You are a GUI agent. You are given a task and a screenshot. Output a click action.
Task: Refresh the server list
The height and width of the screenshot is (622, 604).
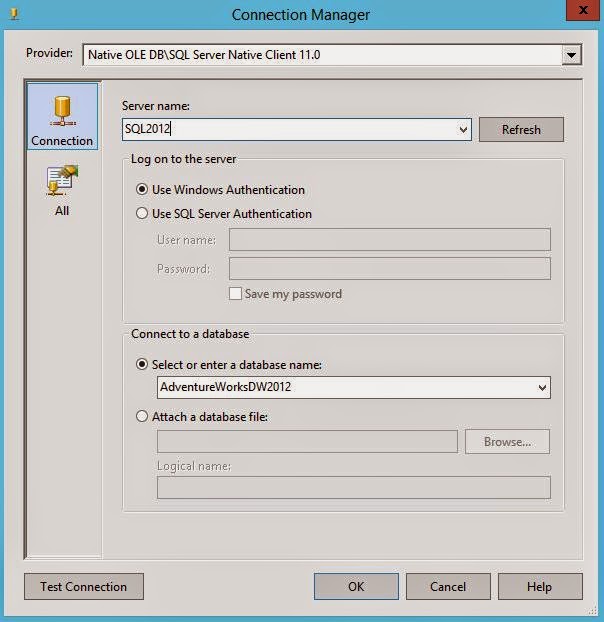coord(521,129)
